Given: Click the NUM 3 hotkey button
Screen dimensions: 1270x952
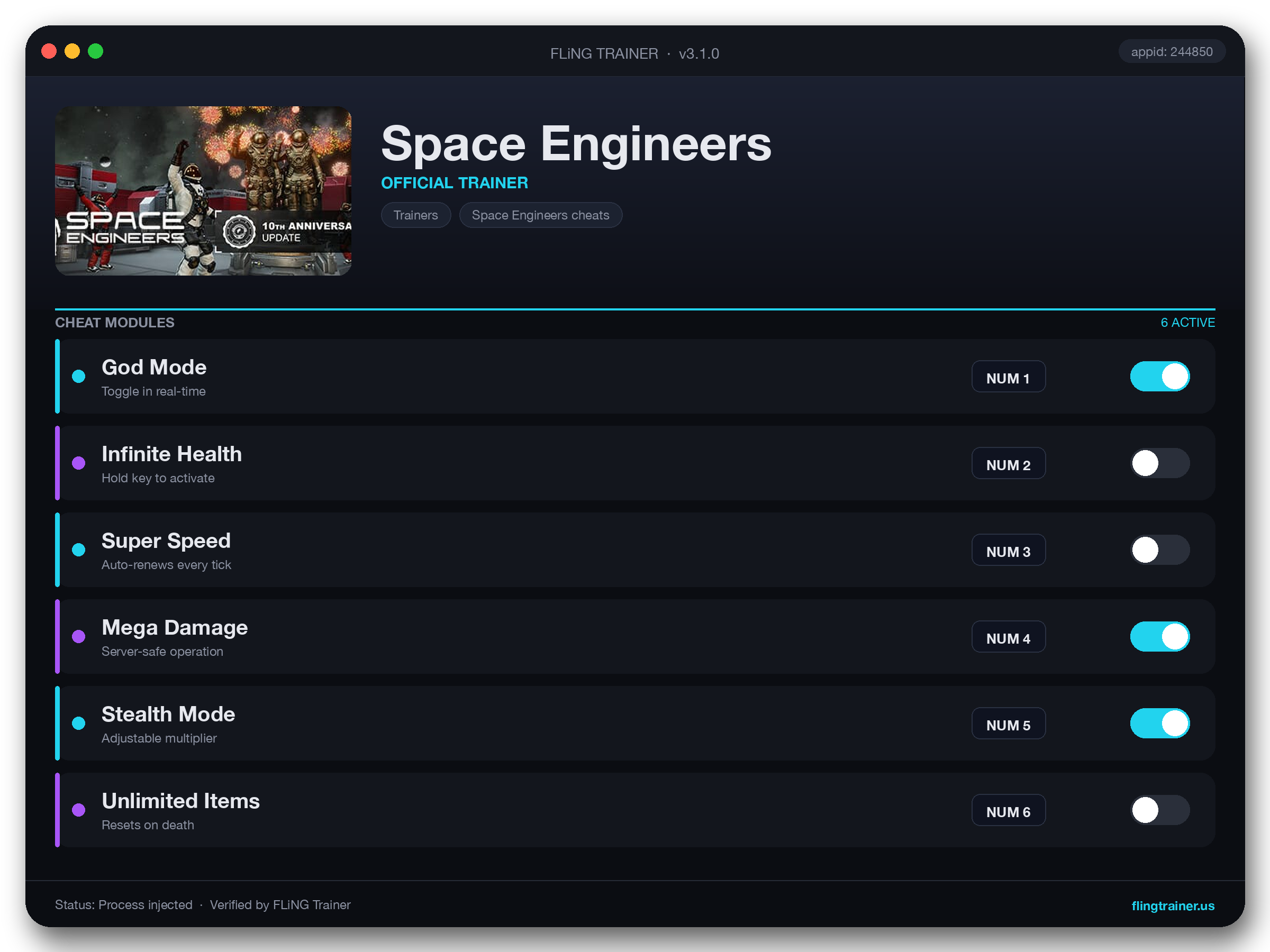Looking at the screenshot, I should pyautogui.click(x=1008, y=550).
